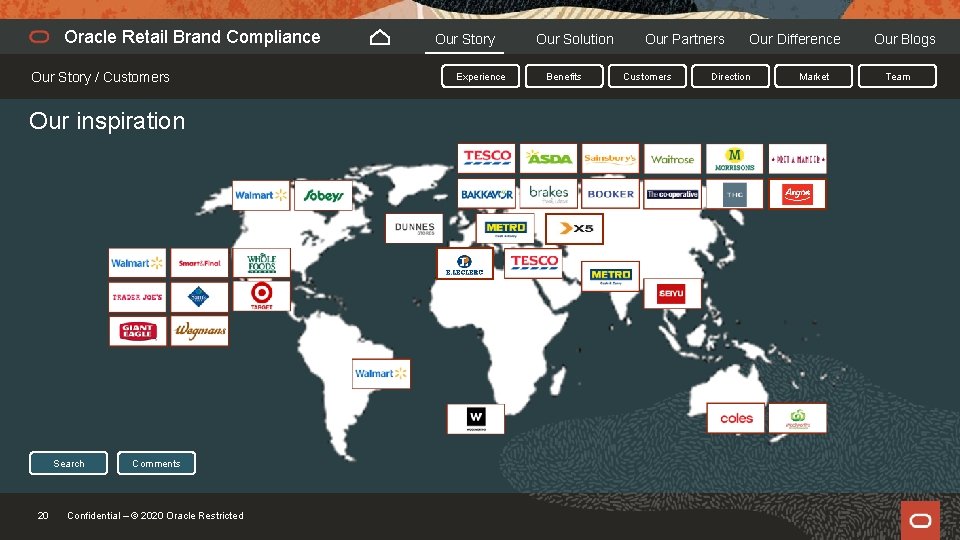
Task: Select the Giant Eagle logo
Action: coord(138,331)
